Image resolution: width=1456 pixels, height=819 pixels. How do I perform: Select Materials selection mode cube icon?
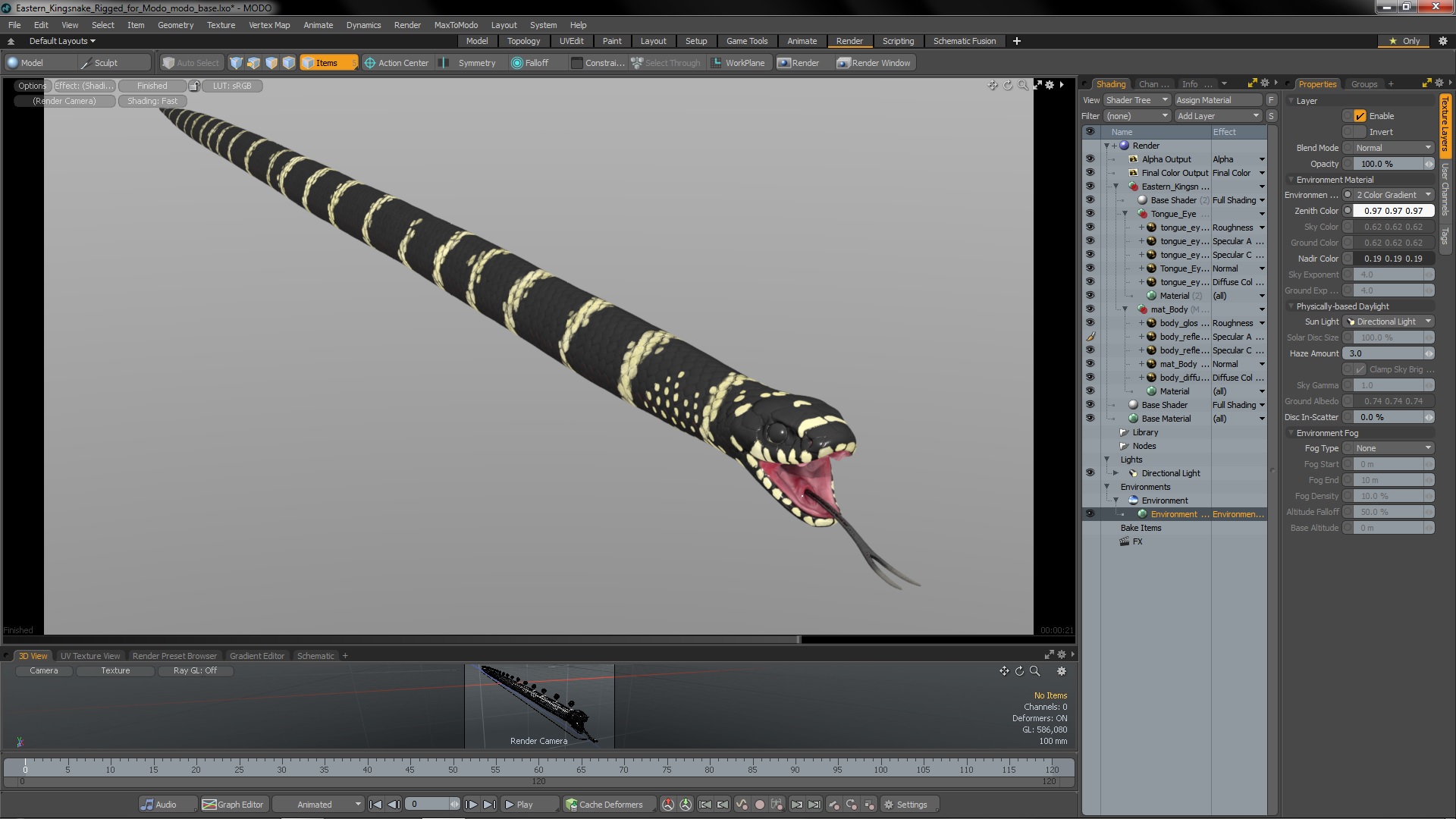[x=288, y=63]
